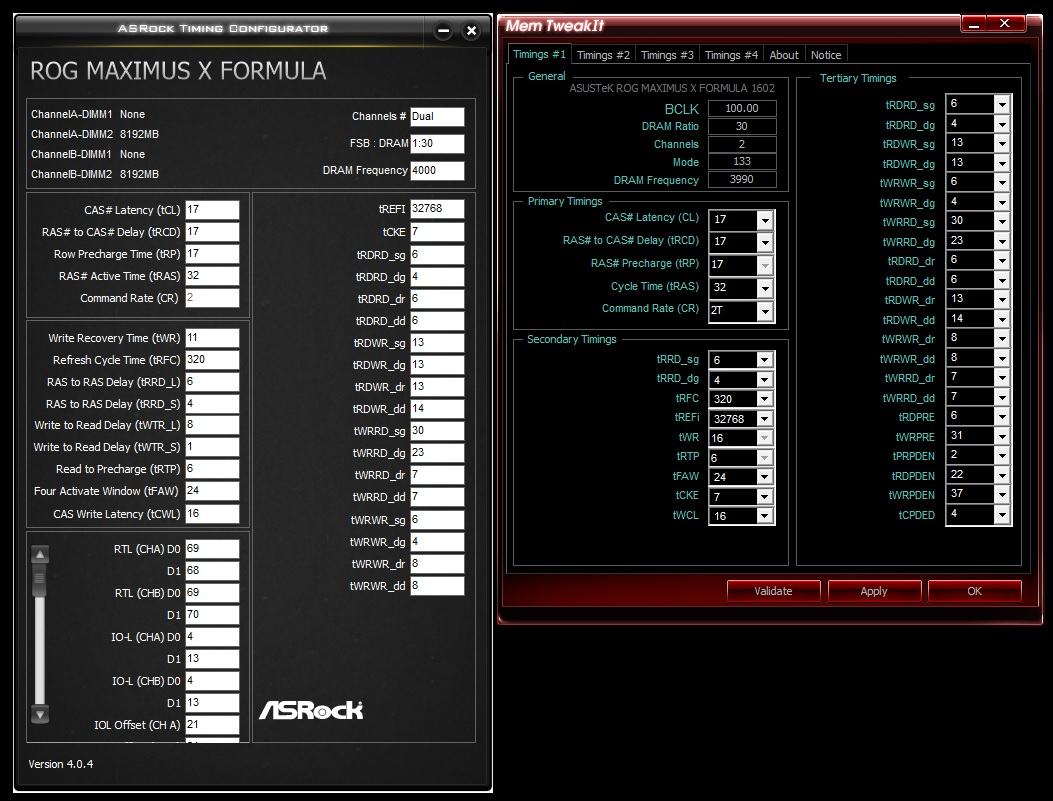This screenshot has width=1053, height=801.
Task: Click the BCLK 100.00 field in Mem TweakIt
Action: 742,108
